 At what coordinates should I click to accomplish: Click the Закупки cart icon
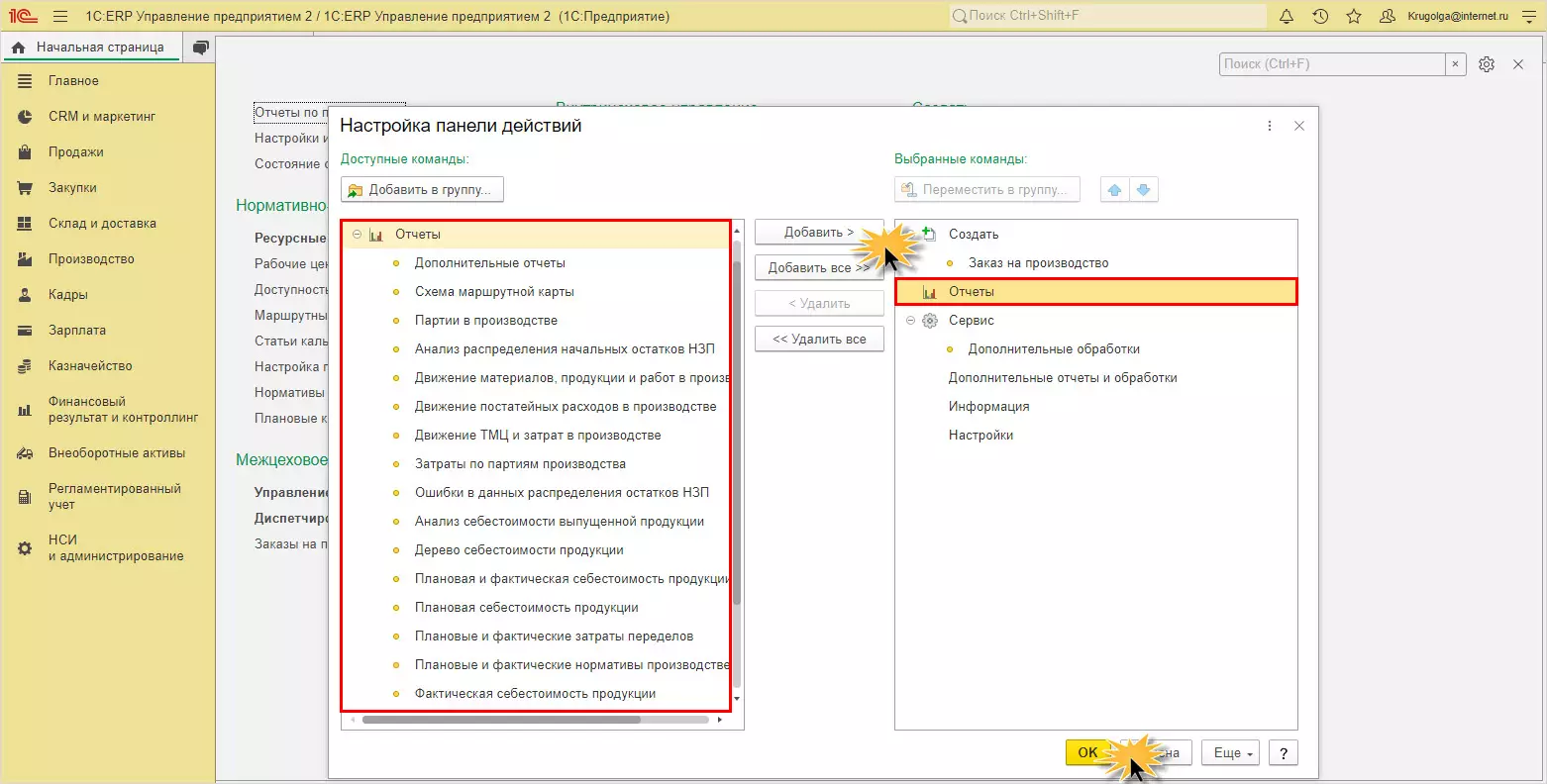26,188
